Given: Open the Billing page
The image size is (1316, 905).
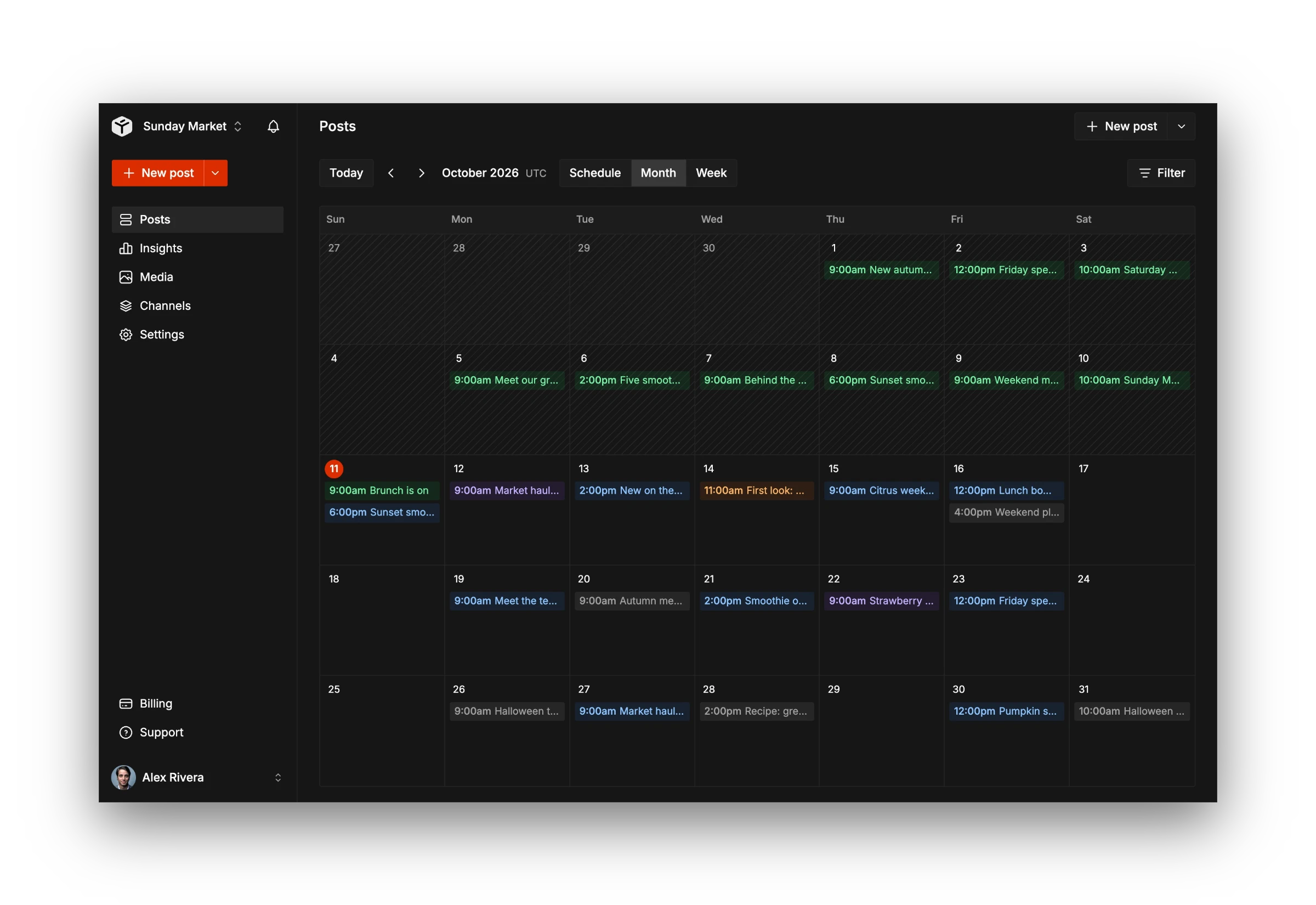Looking at the screenshot, I should coord(197,703).
